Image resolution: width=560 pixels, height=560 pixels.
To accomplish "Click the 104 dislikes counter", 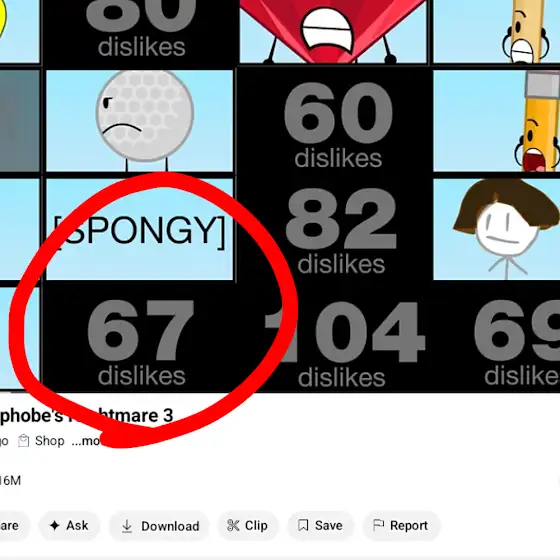I will tap(344, 344).
